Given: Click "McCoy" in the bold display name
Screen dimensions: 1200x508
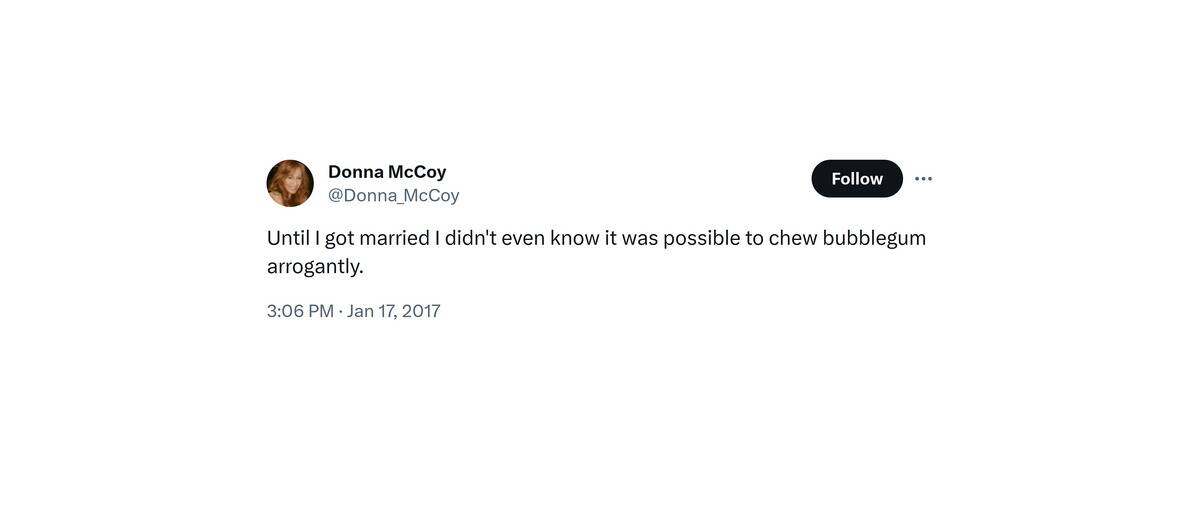Looking at the screenshot, I should point(417,172).
